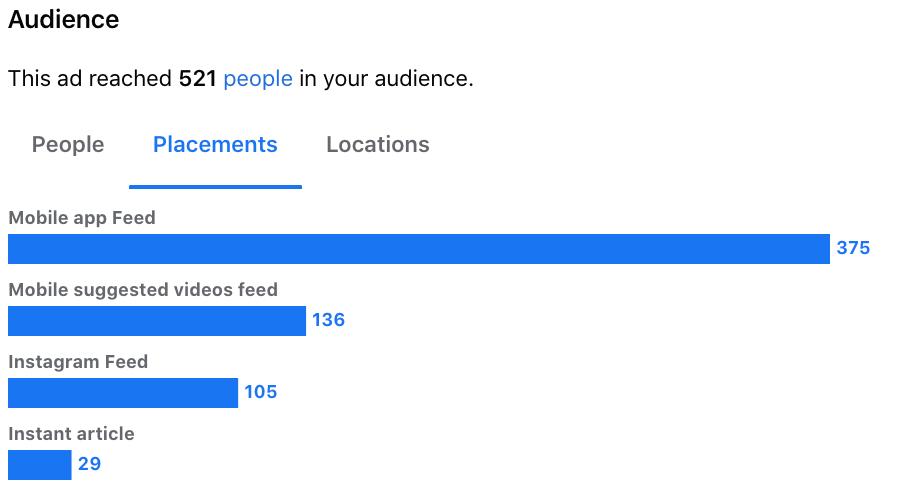Viewport: 920px width, 494px height.
Task: Click the 136 value label
Action: (329, 320)
